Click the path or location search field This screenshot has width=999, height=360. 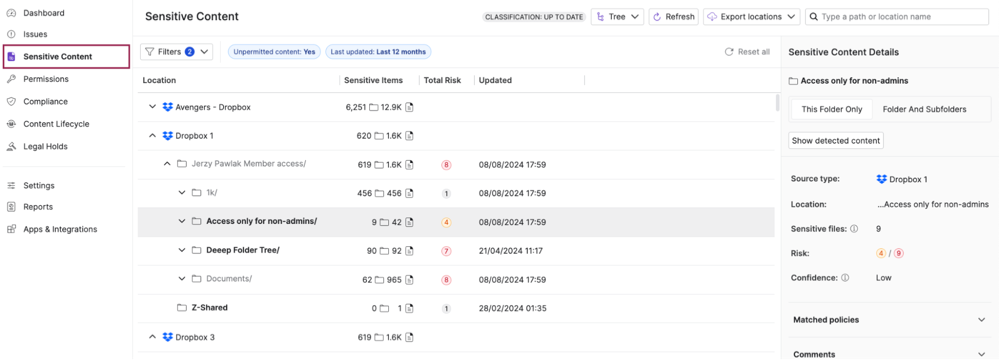click(897, 17)
